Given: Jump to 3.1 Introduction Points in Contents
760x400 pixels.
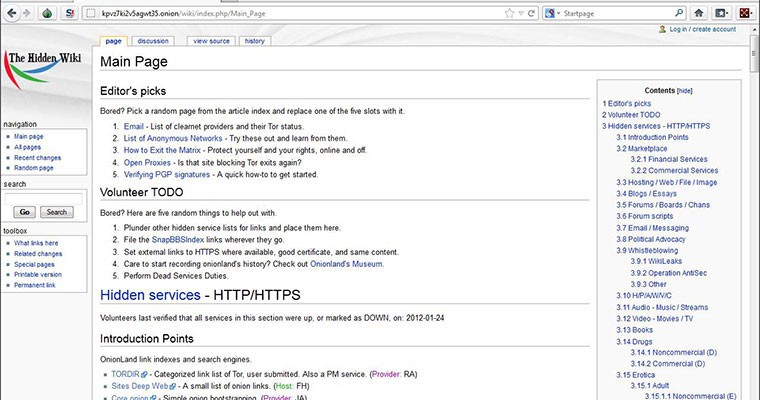Looking at the screenshot, I should coord(652,138).
